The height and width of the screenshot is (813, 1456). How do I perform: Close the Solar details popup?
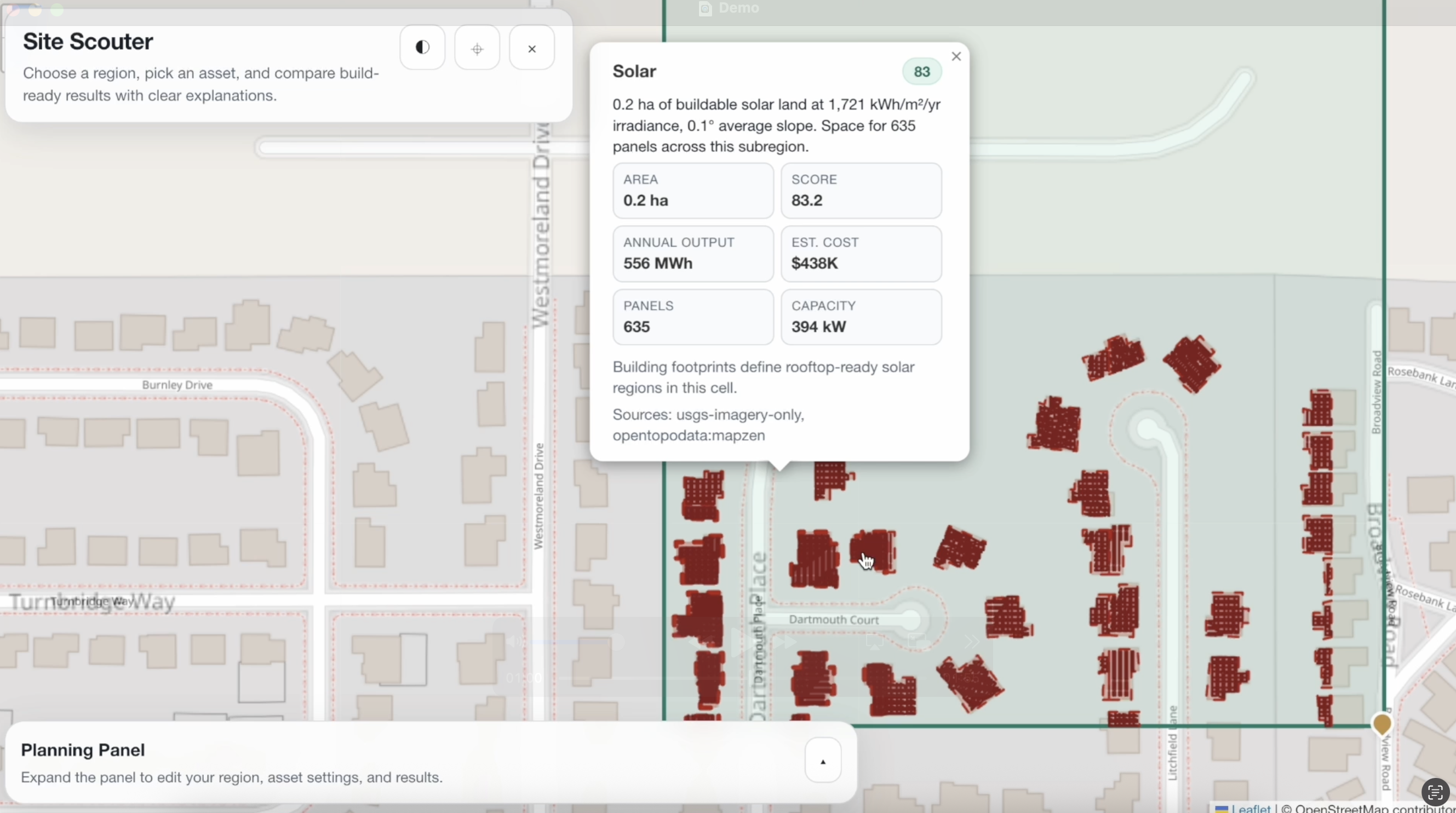point(956,56)
